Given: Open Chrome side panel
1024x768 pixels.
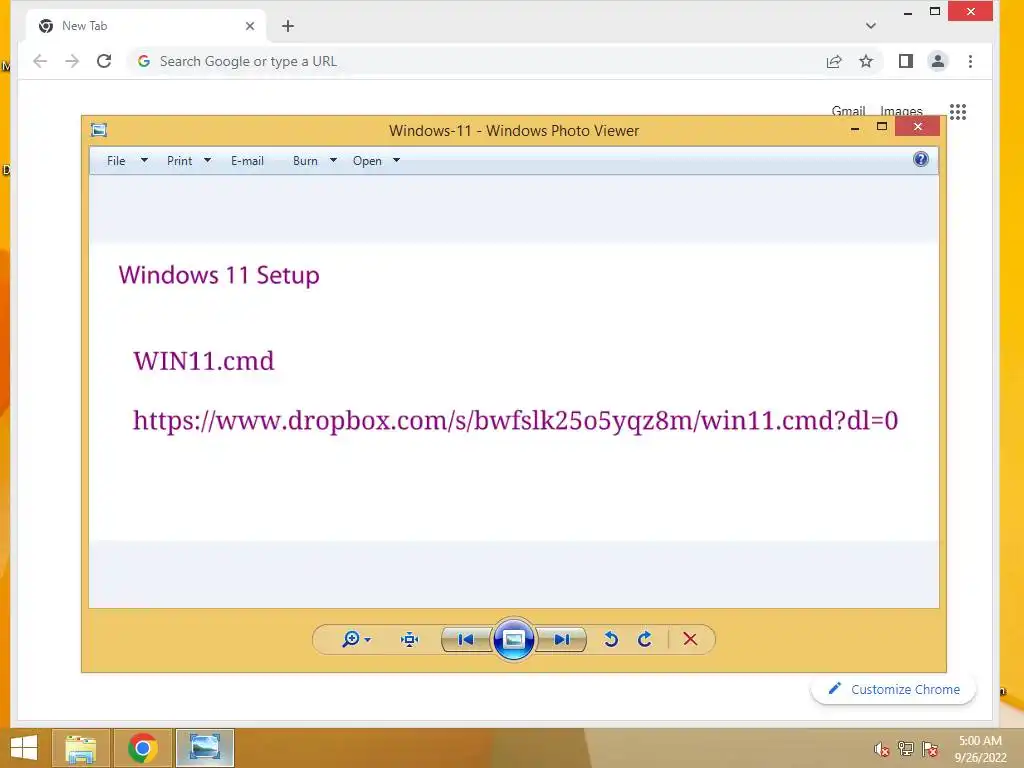Looking at the screenshot, I should coord(905,61).
